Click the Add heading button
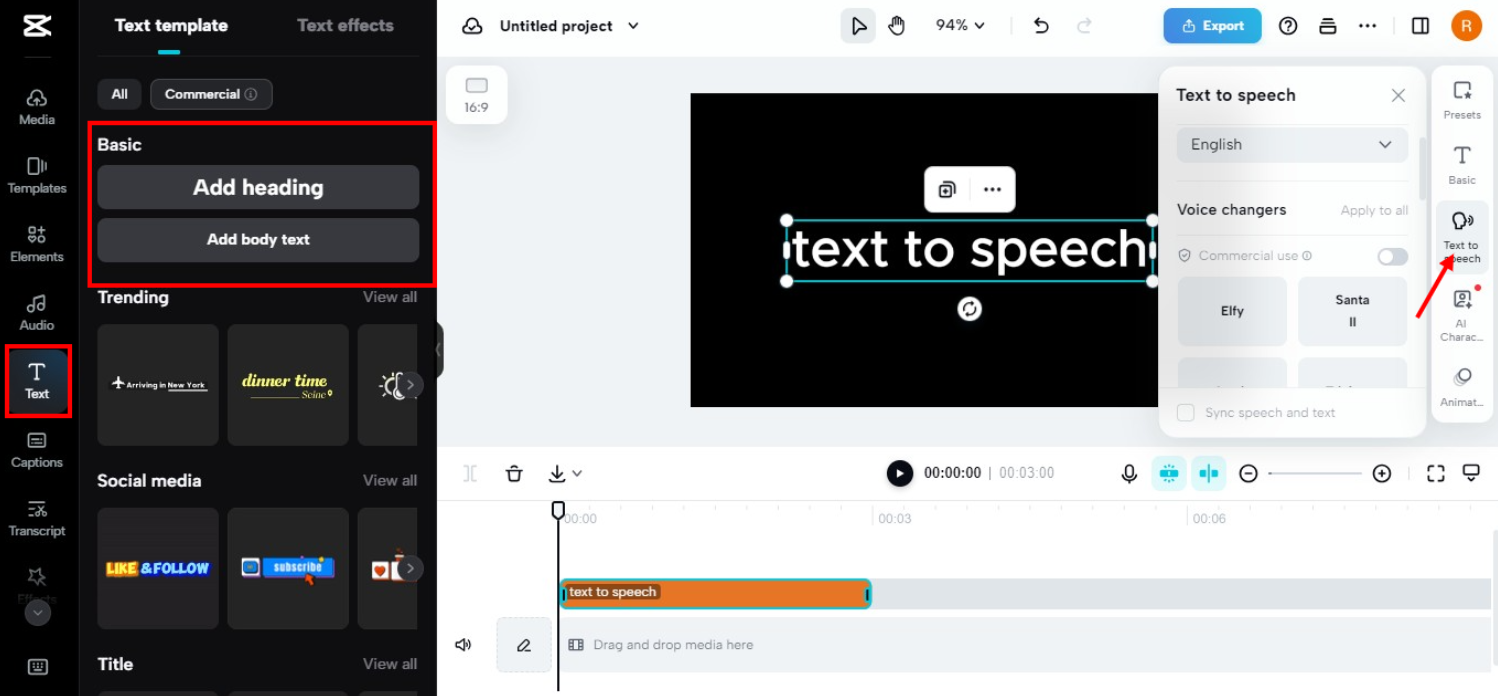The height and width of the screenshot is (696, 1498). click(x=258, y=187)
